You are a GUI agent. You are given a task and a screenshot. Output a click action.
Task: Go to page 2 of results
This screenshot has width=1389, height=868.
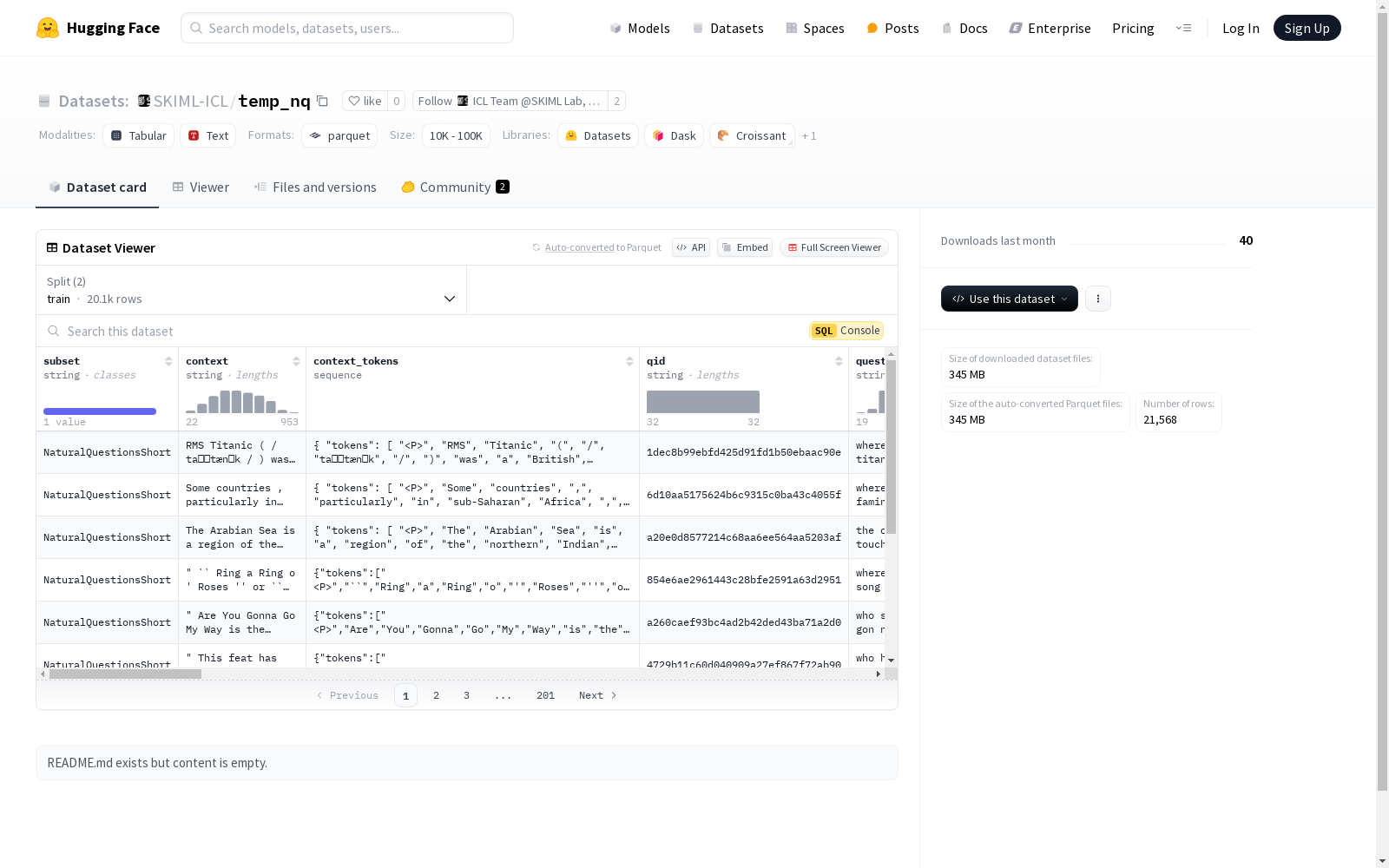click(436, 695)
